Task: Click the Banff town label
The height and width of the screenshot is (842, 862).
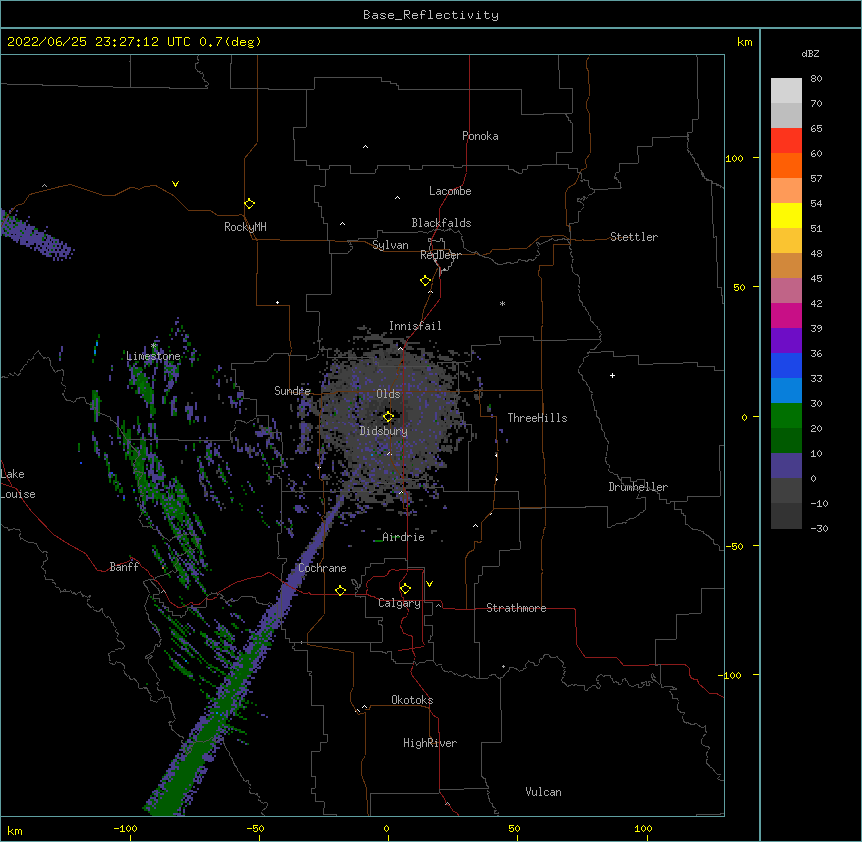Action: (124, 567)
